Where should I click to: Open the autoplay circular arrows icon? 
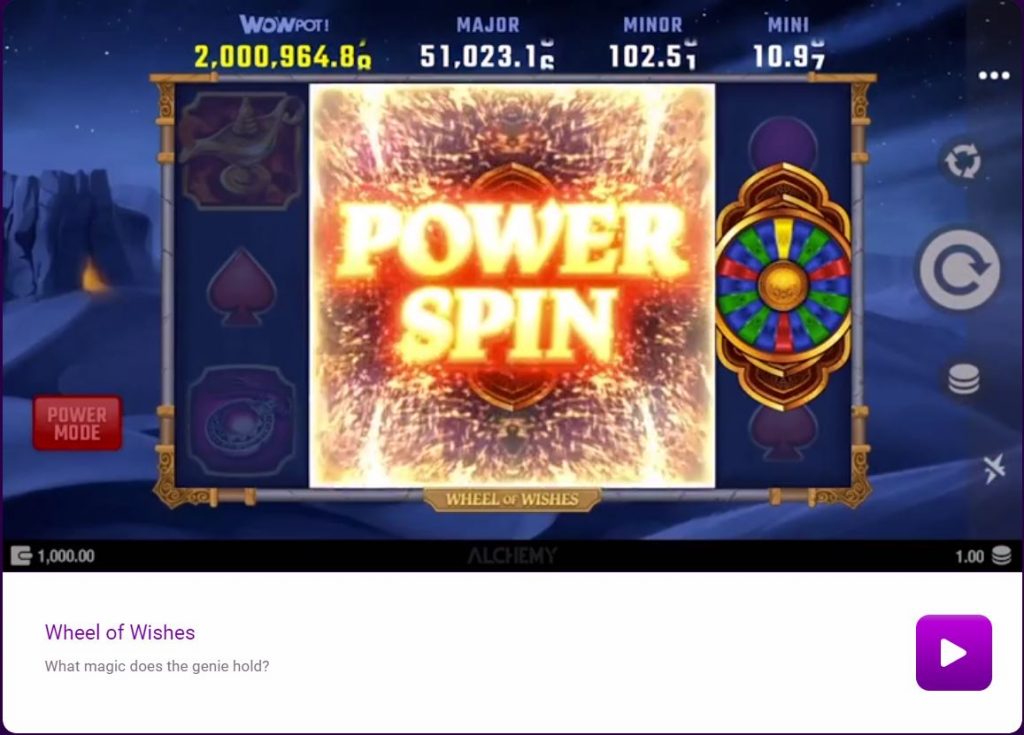coord(963,161)
